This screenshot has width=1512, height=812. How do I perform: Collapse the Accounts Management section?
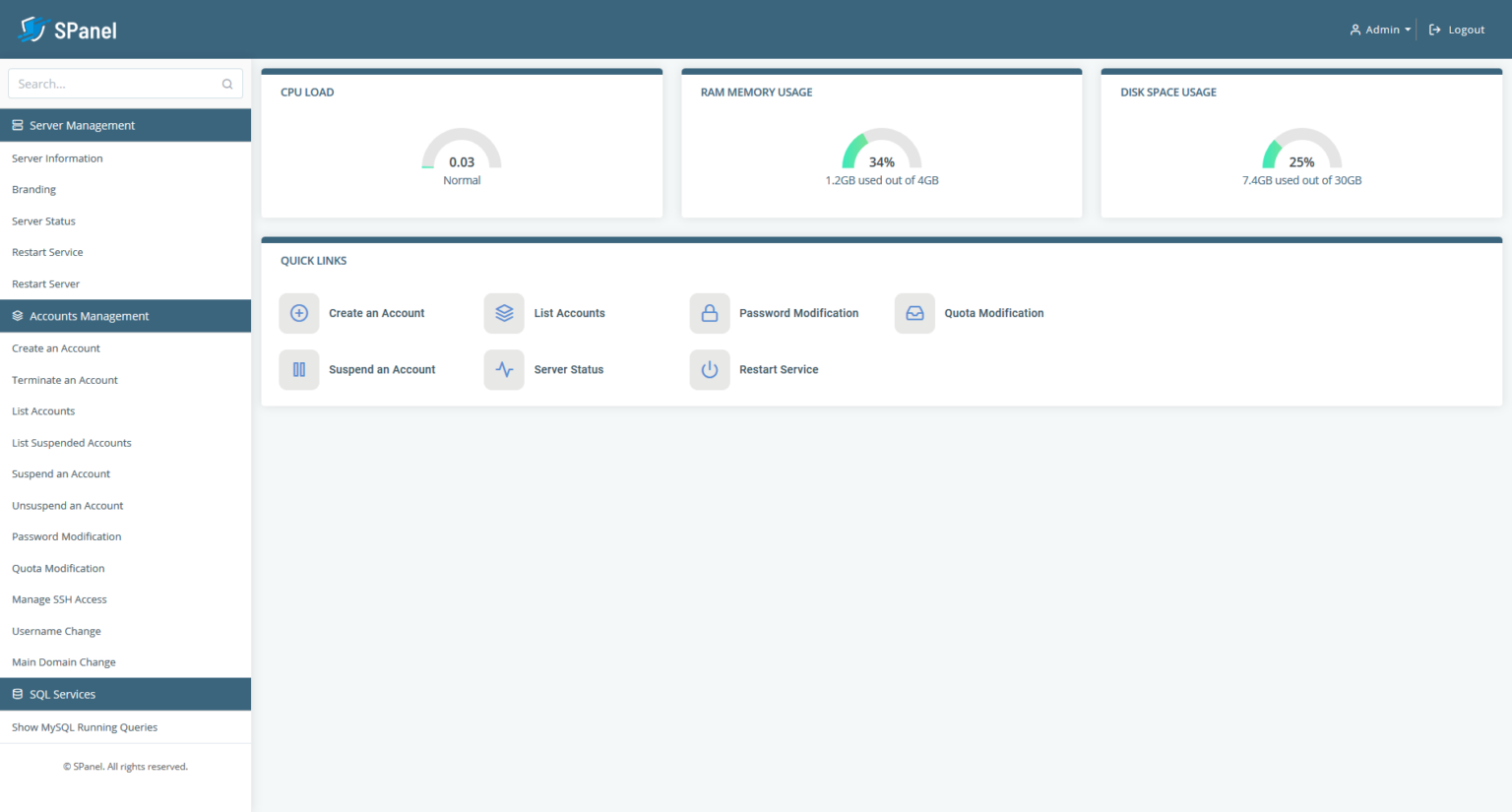[x=125, y=316]
